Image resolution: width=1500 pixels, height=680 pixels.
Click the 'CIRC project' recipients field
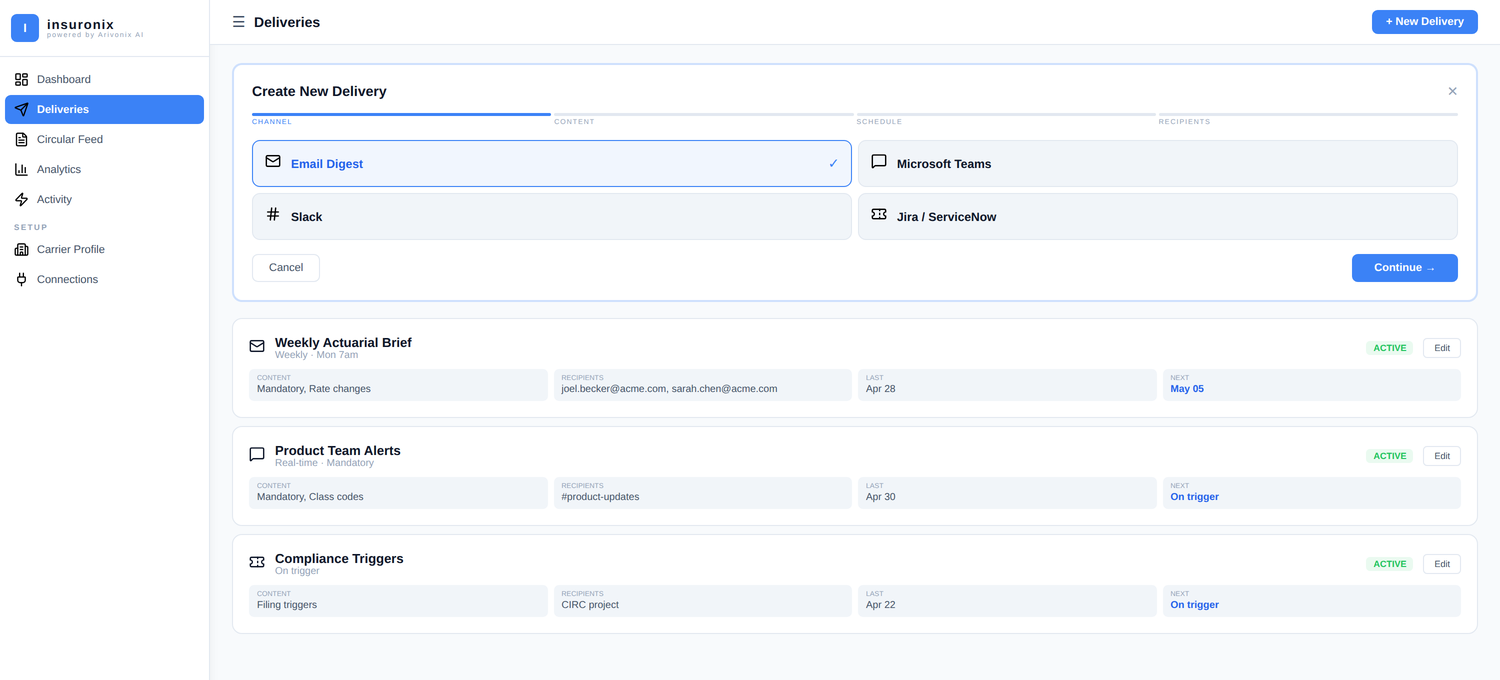[703, 601]
